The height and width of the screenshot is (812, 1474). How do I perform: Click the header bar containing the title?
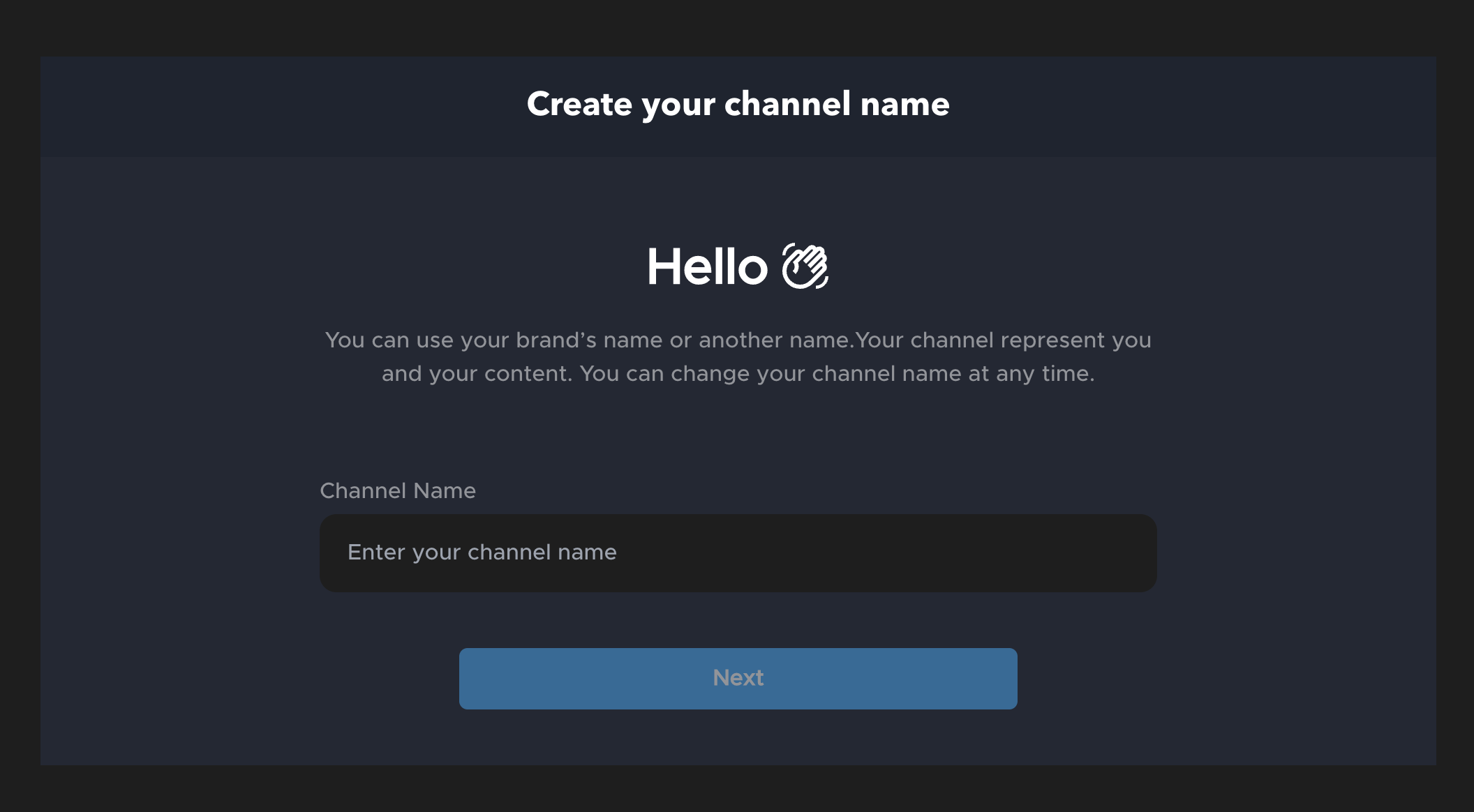(x=738, y=107)
